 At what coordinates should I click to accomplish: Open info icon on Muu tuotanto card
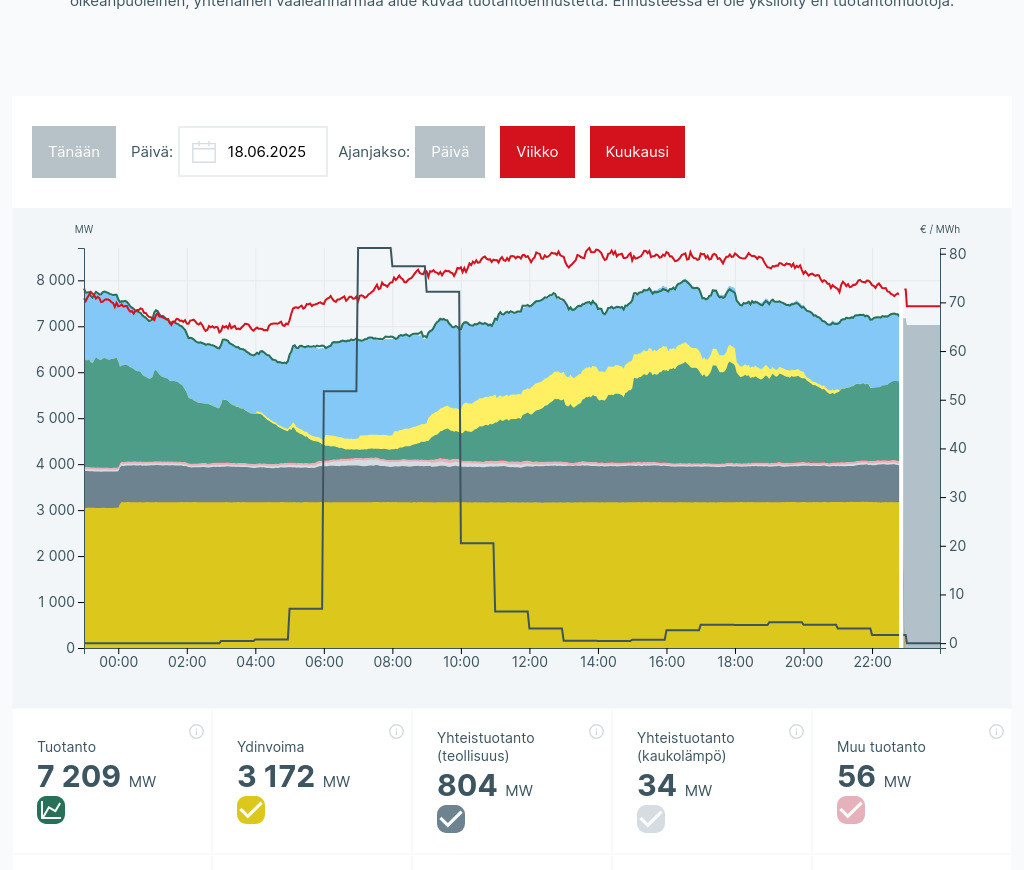(x=996, y=731)
